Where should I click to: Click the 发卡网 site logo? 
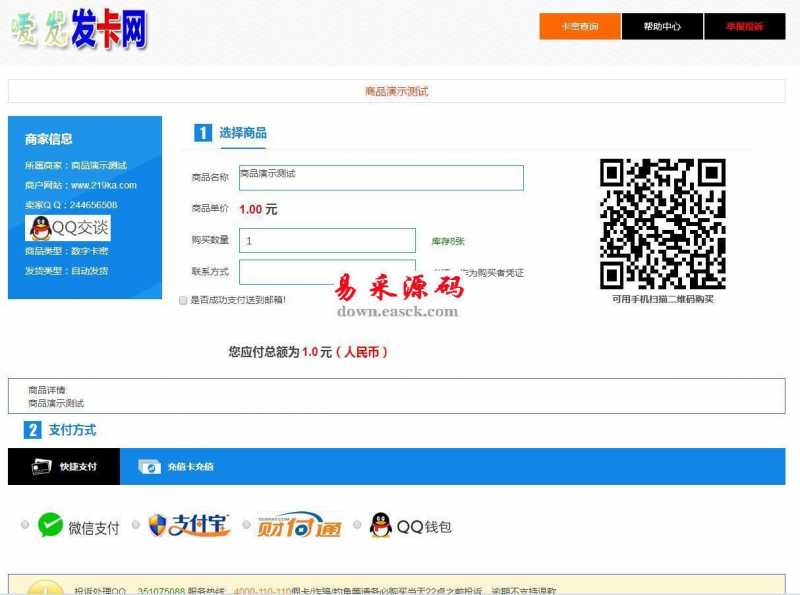[79, 29]
